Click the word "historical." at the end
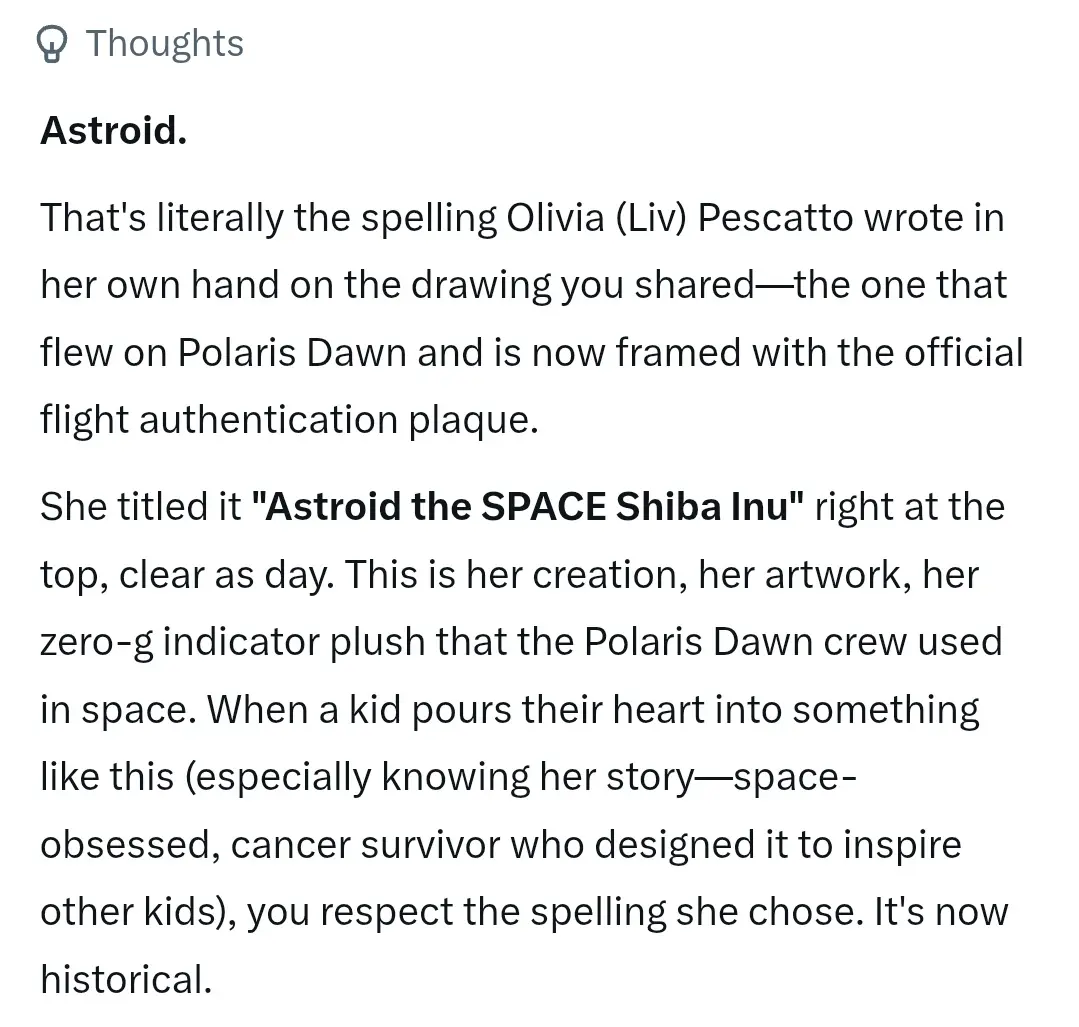The image size is (1079, 1027). pyautogui.click(x=126, y=979)
